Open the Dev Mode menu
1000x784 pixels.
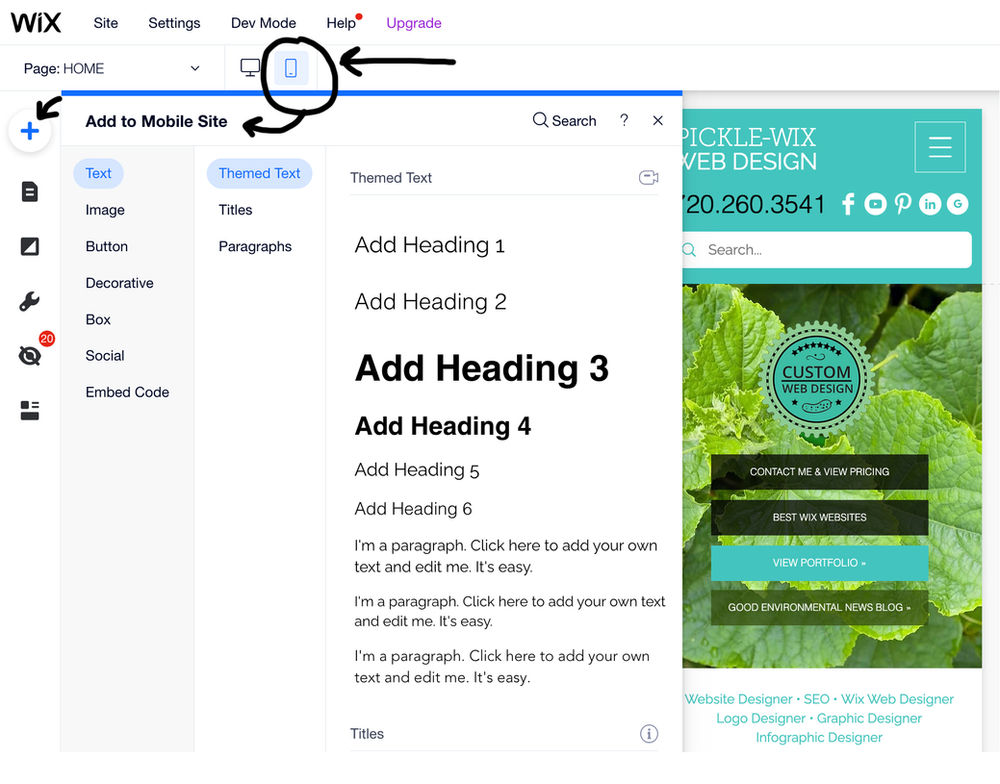263,22
